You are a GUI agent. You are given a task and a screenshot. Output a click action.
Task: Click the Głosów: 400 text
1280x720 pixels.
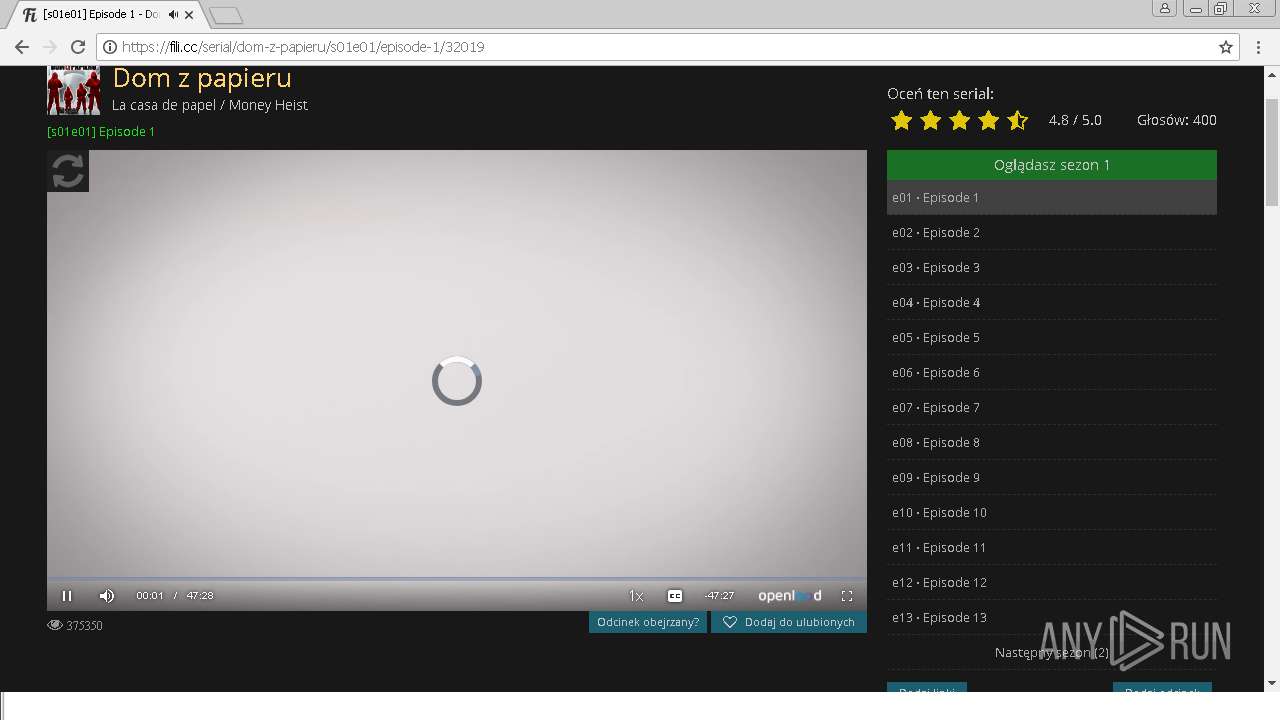1177,121
